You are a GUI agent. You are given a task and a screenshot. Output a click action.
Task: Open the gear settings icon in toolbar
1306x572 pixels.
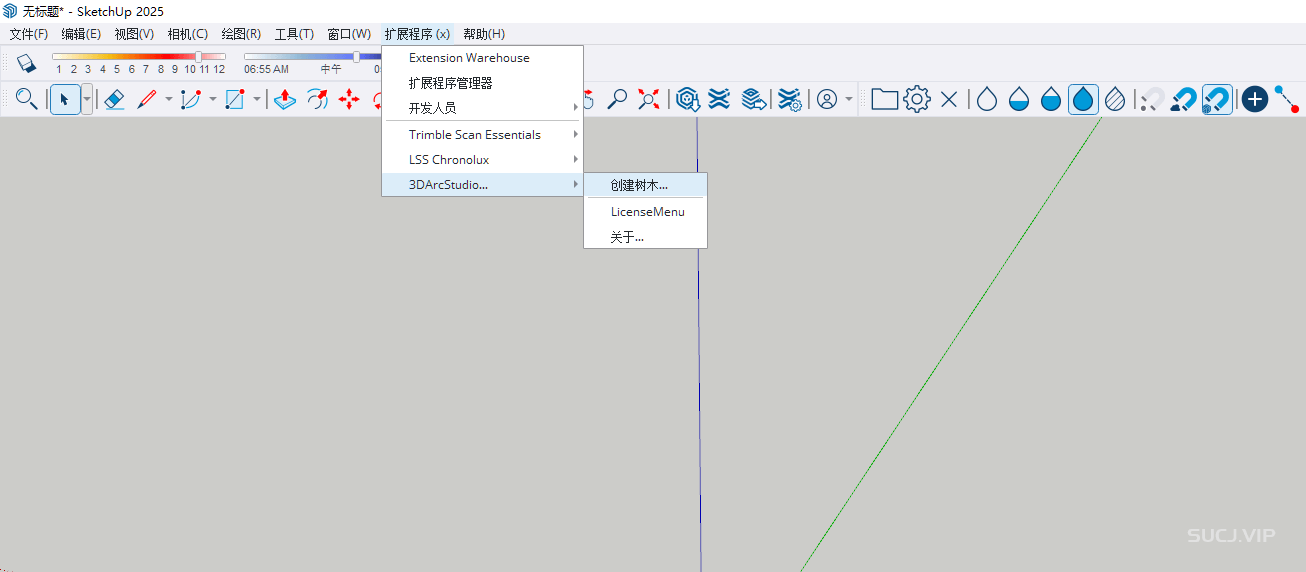pos(917,99)
